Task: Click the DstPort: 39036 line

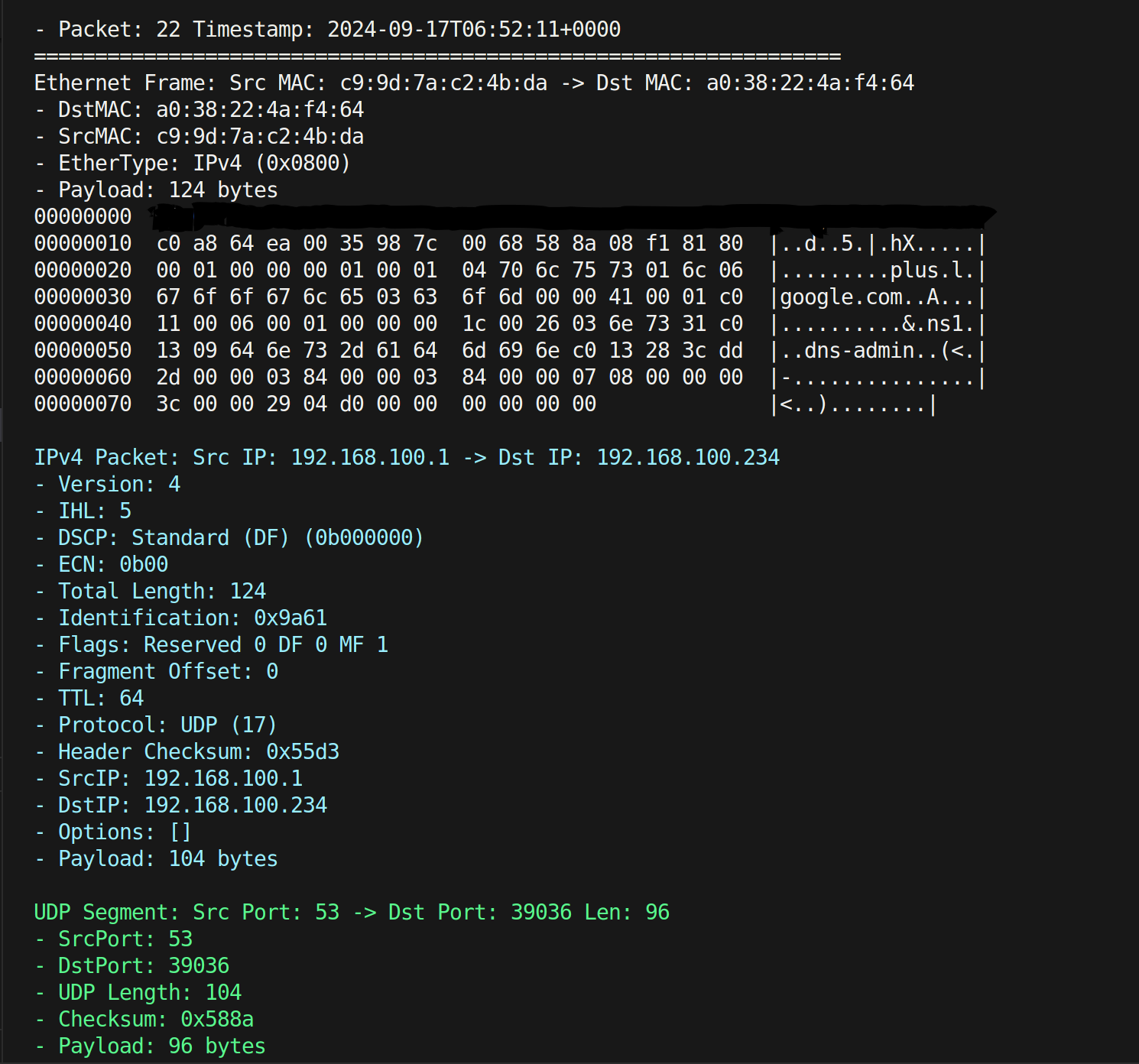Action: tap(132, 966)
